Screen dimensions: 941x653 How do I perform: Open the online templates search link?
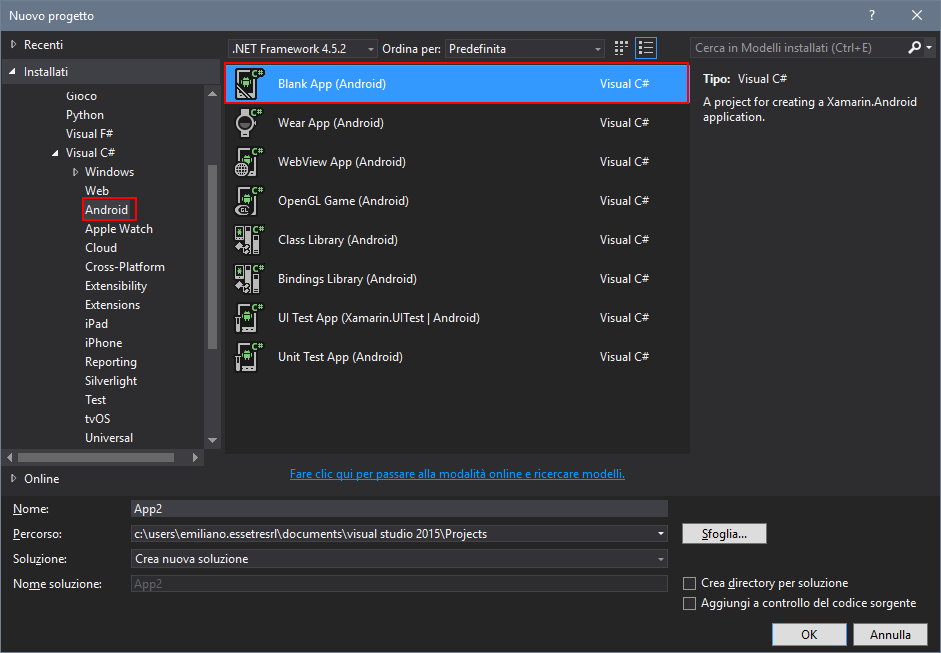(457, 474)
